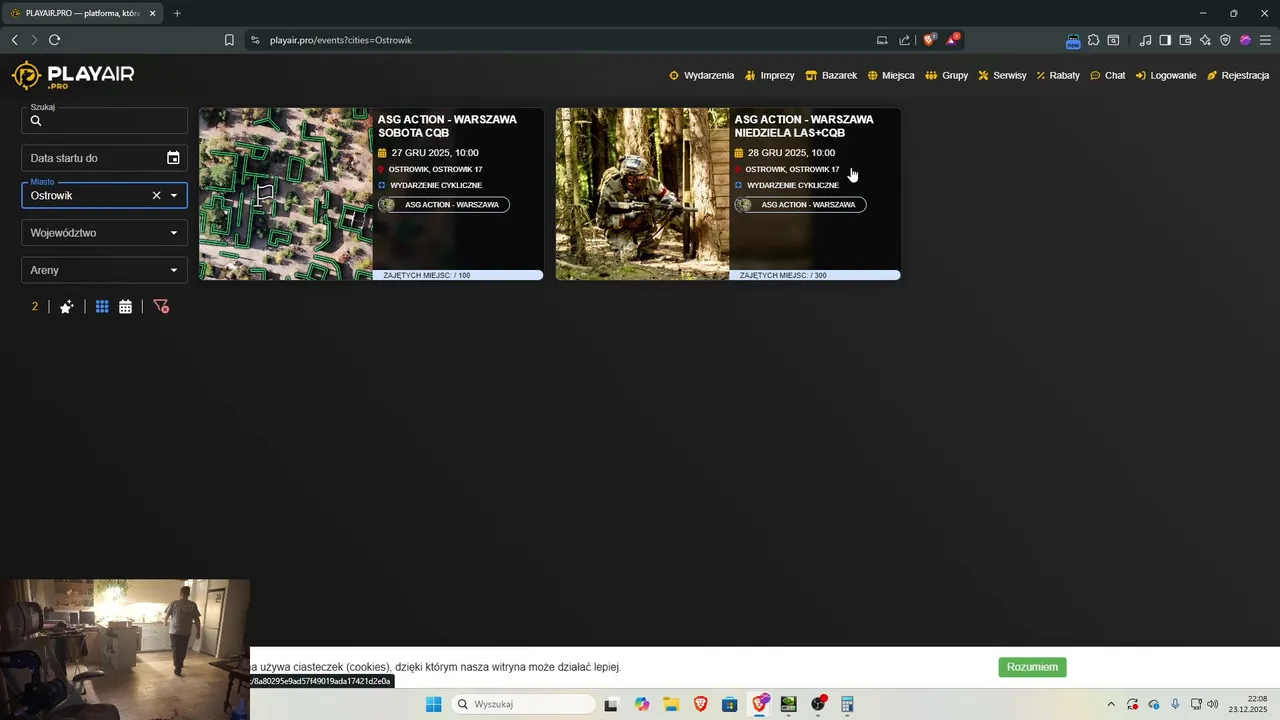This screenshot has height=720, width=1280.
Task: Click the Logowanie login link
Action: [x=1166, y=75]
